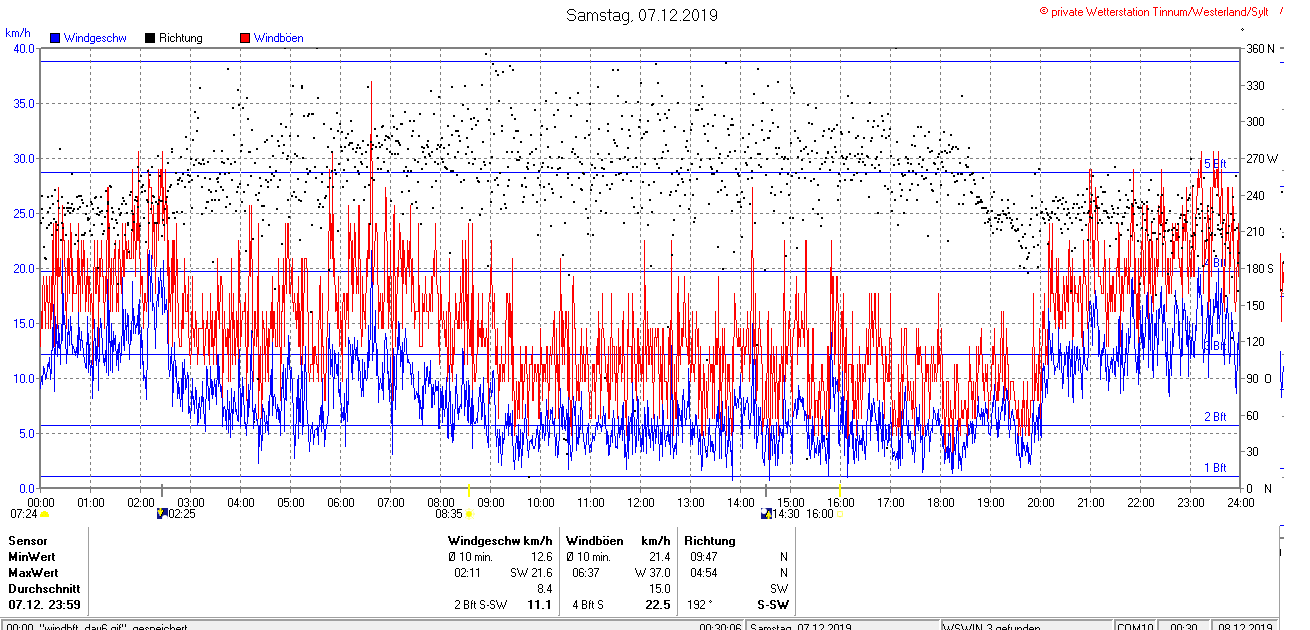Click the MaxWert row label
The image size is (1310, 630).
coord(33,573)
